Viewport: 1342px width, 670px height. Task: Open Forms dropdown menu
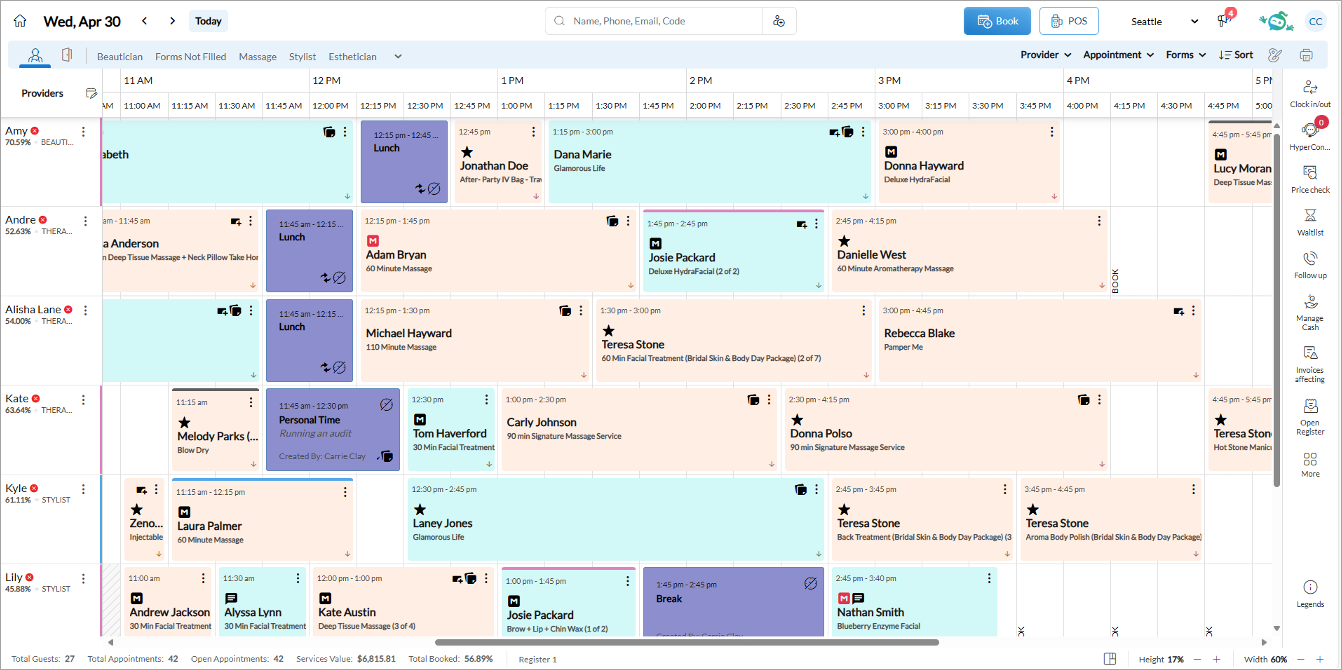click(x=1186, y=55)
